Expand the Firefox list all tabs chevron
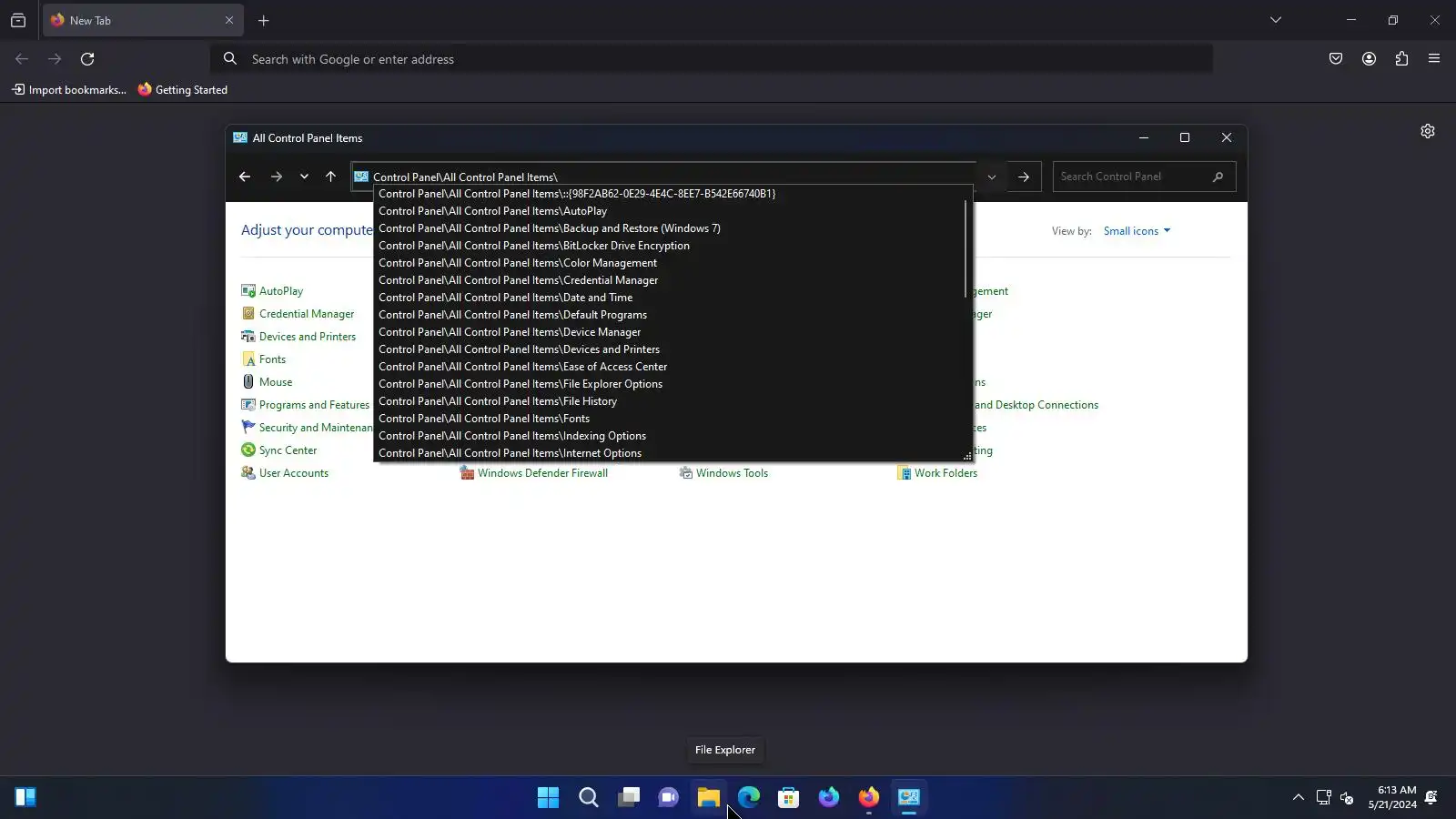 tap(1276, 20)
